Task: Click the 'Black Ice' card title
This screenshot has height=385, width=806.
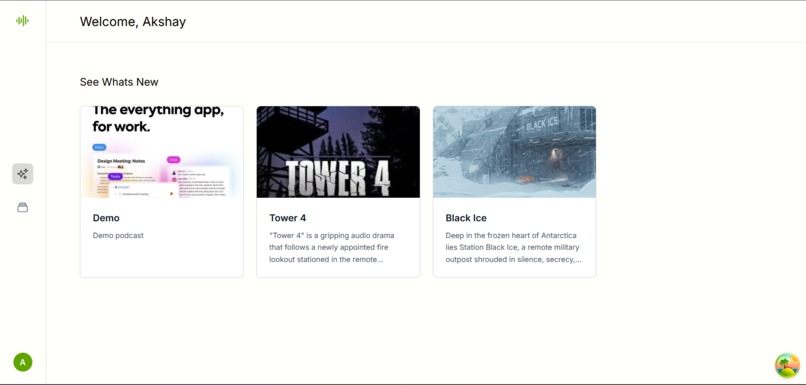Action: point(466,218)
